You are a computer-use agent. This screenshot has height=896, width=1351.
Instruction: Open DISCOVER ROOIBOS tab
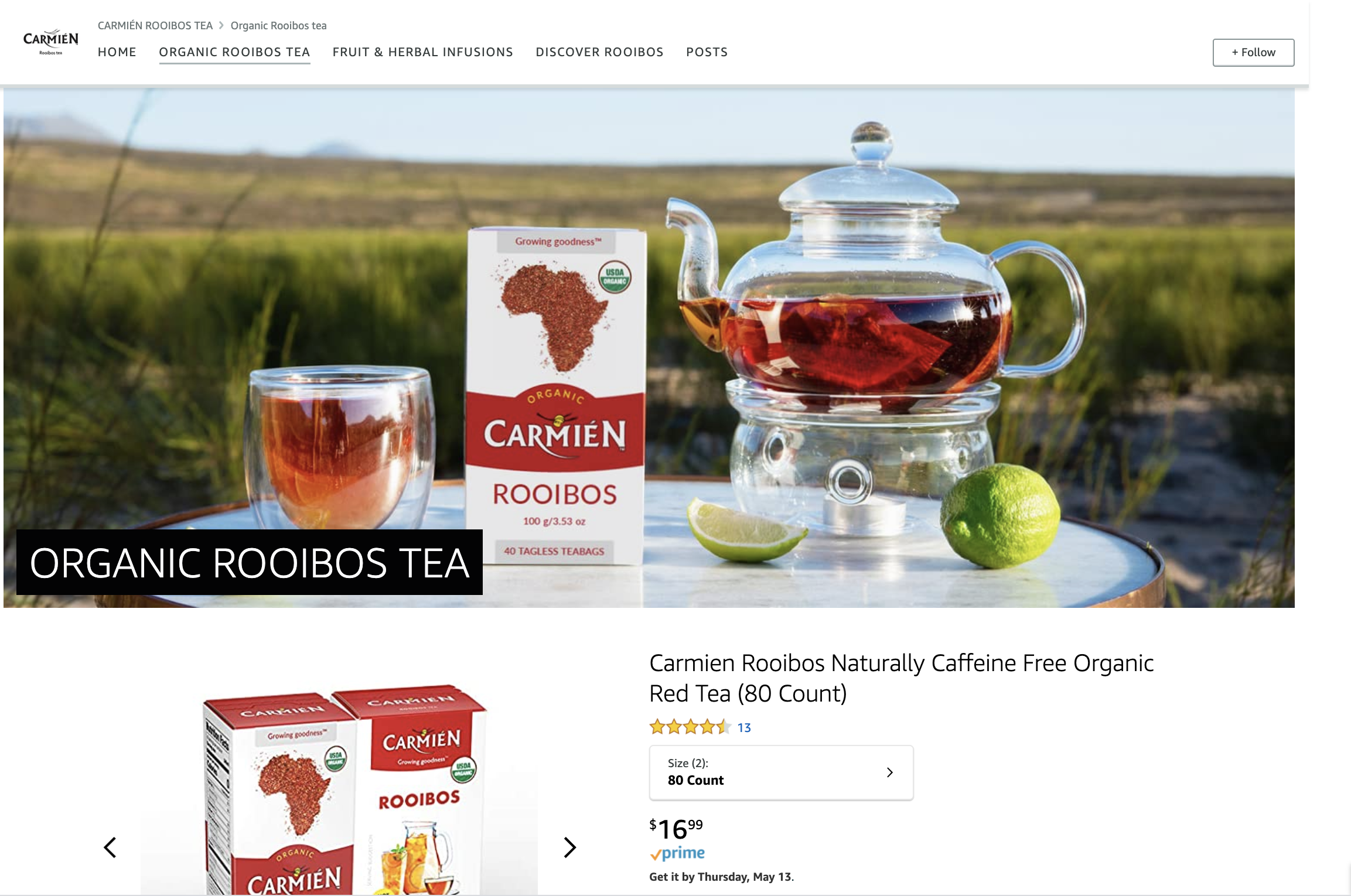599,52
